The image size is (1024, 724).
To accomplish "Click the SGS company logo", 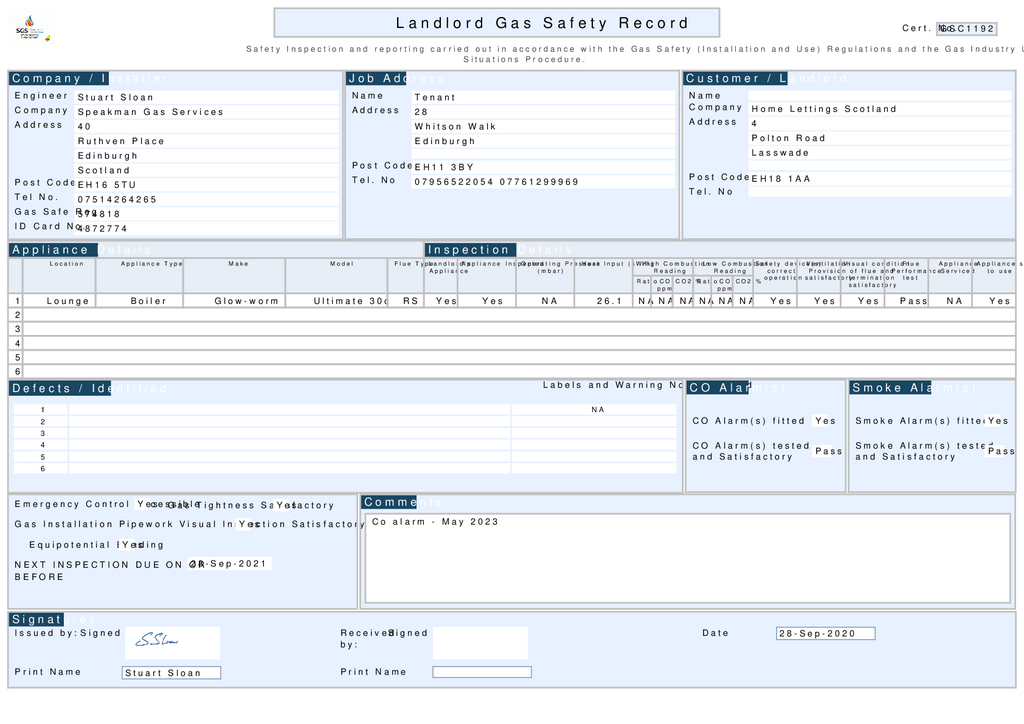I will (32, 28).
